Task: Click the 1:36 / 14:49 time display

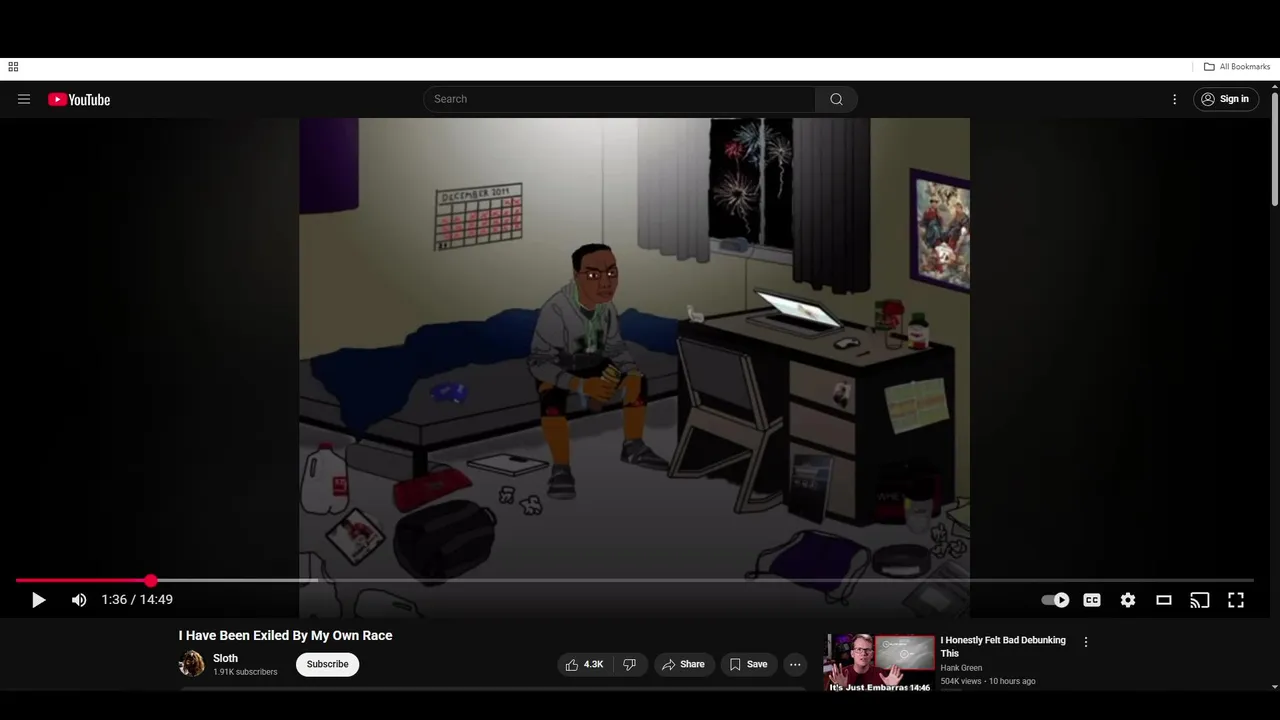Action: click(x=137, y=600)
